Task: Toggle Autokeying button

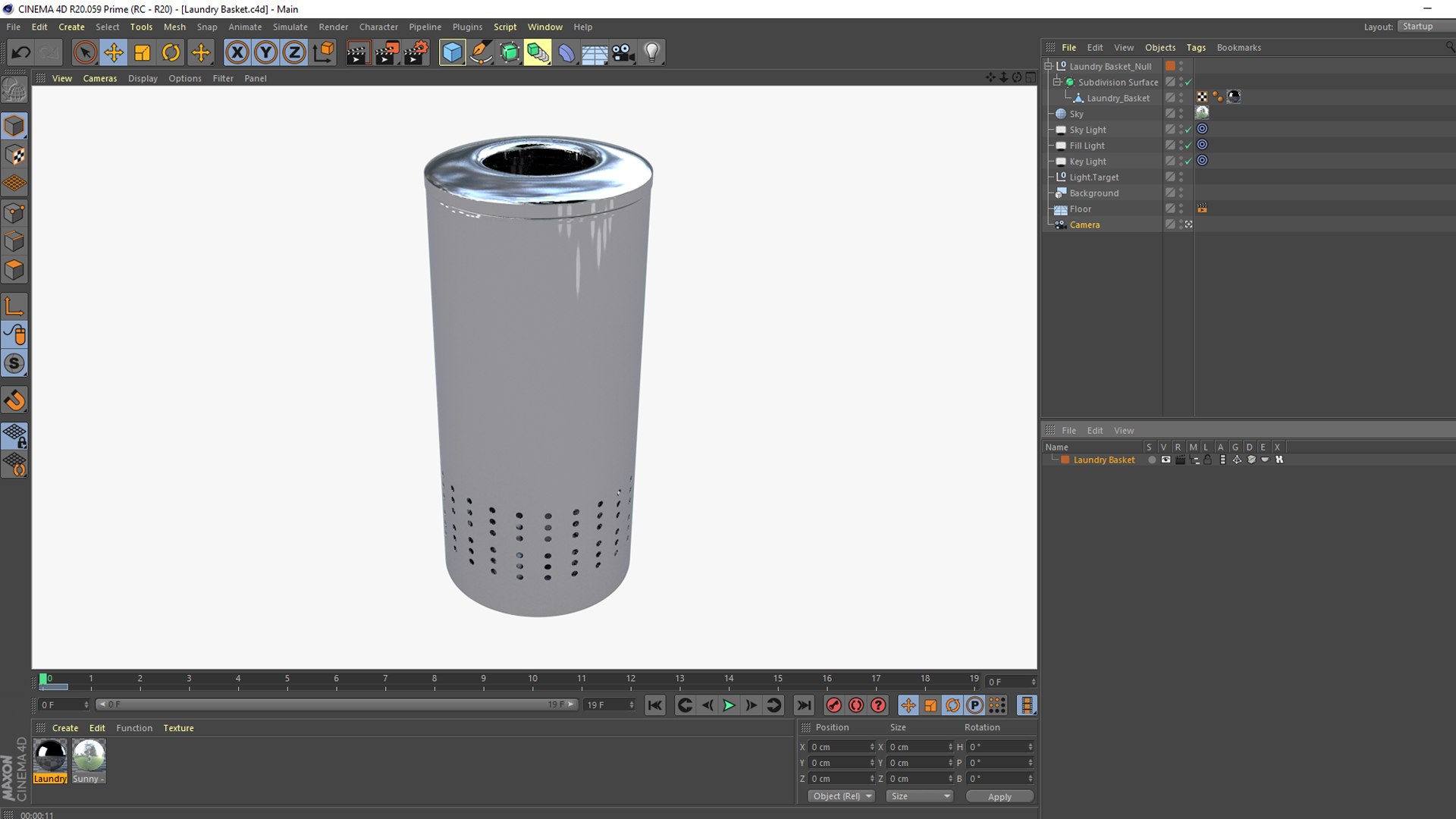Action: 856,705
